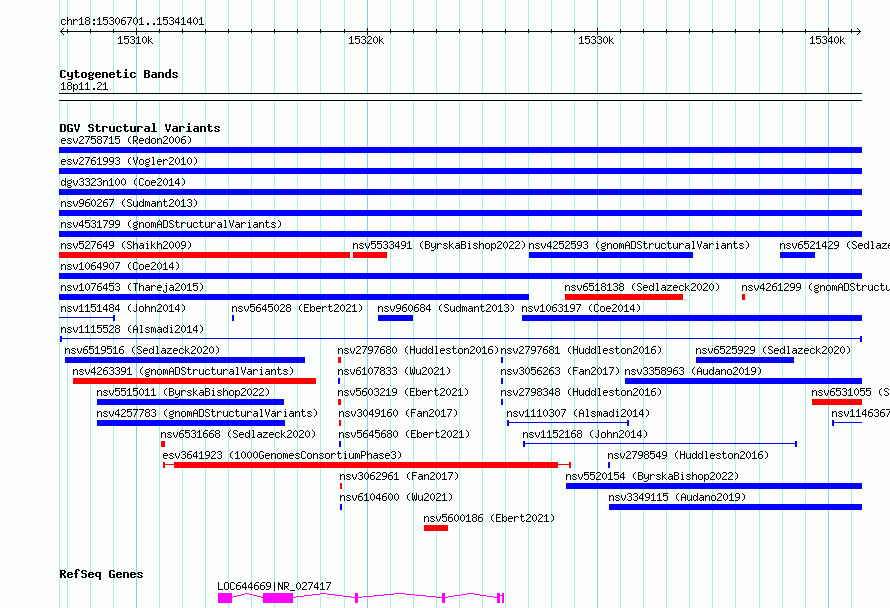Click blue bar beneath nsv3358963
The image size is (890, 608).
pyautogui.click(x=744, y=381)
